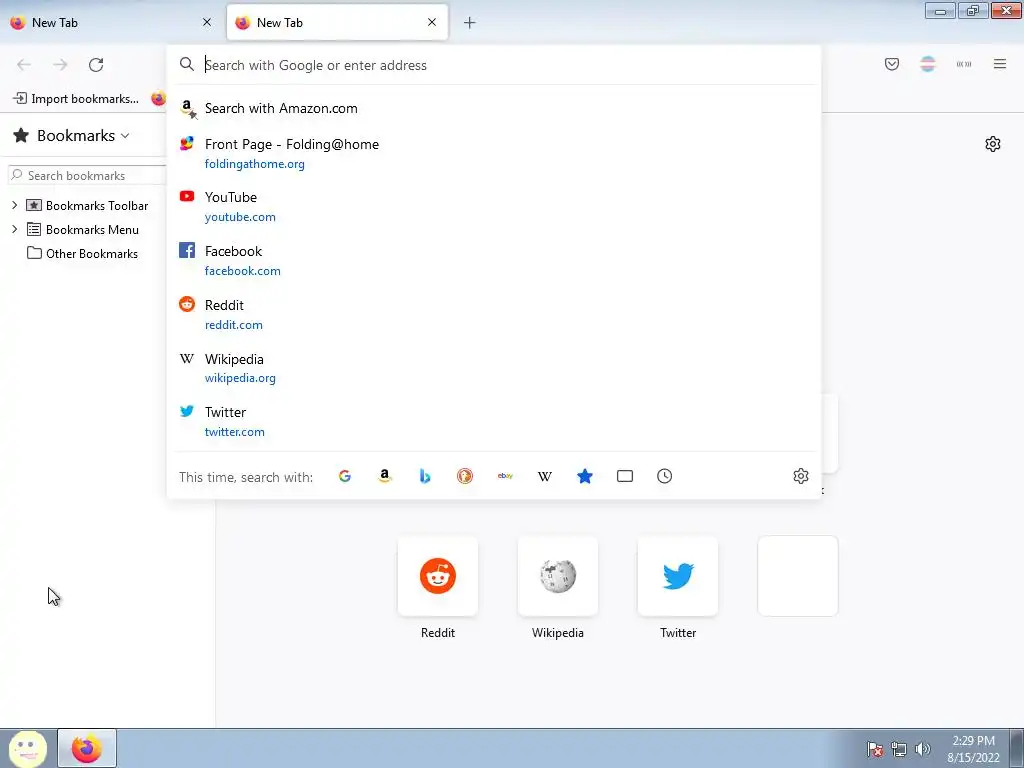Click the empty shortcut tile
This screenshot has height=768, width=1024.
point(798,576)
